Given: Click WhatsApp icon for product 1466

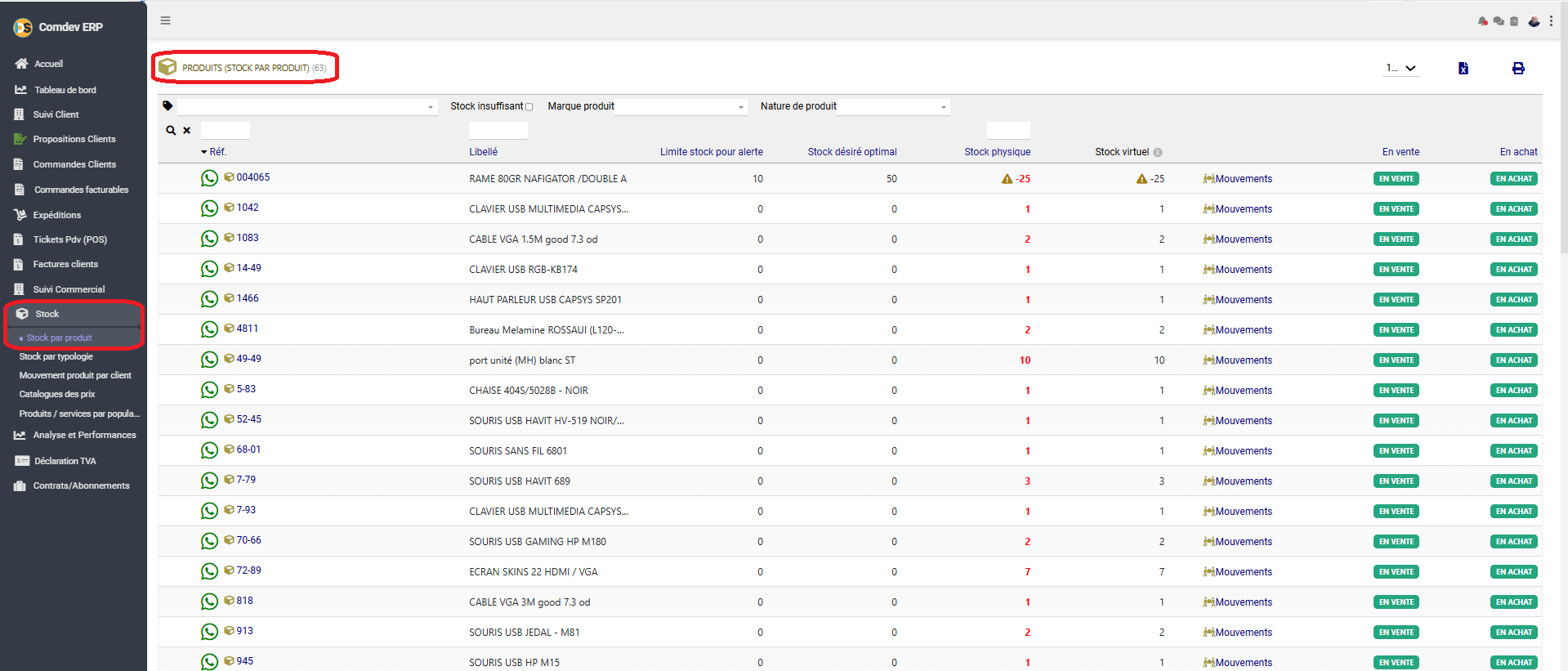Looking at the screenshot, I should (209, 299).
